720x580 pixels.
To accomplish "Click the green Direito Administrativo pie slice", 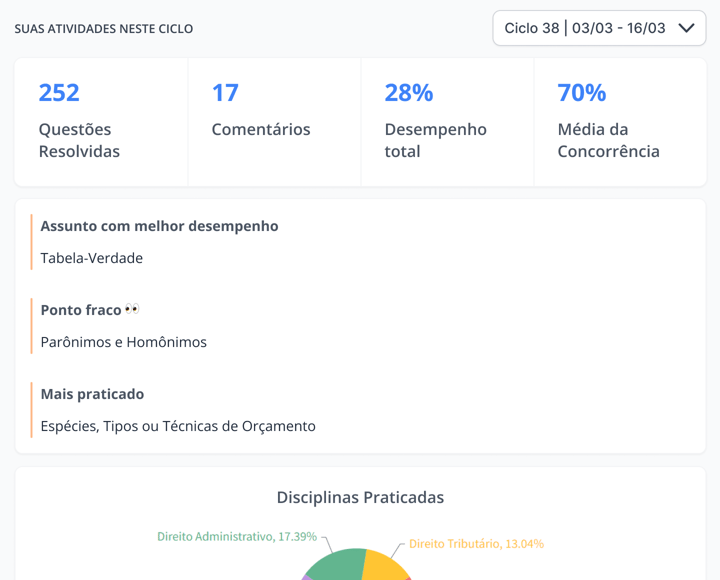I will [x=338, y=567].
